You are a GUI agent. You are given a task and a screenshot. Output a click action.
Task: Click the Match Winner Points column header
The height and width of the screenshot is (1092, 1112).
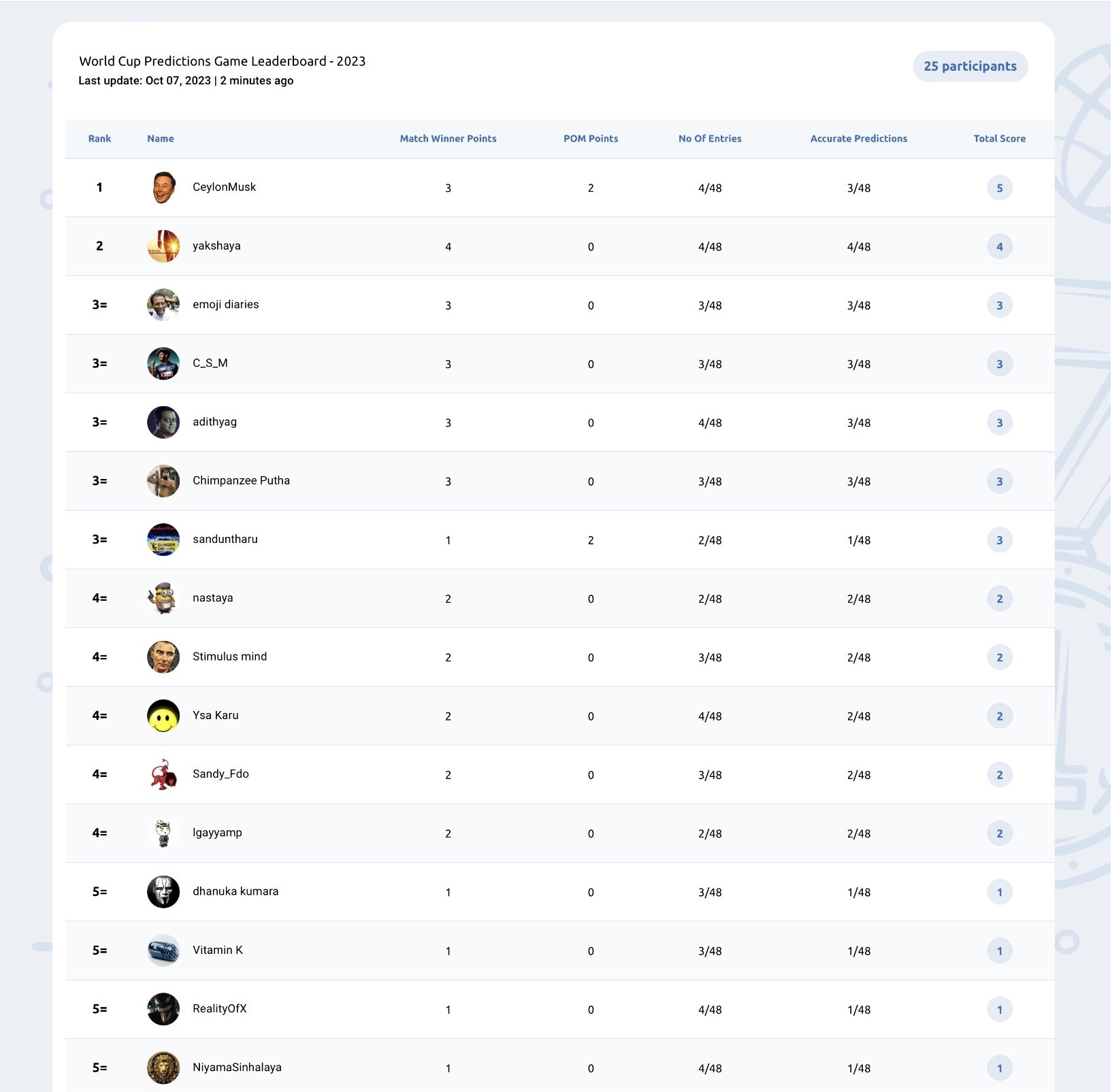click(x=448, y=139)
